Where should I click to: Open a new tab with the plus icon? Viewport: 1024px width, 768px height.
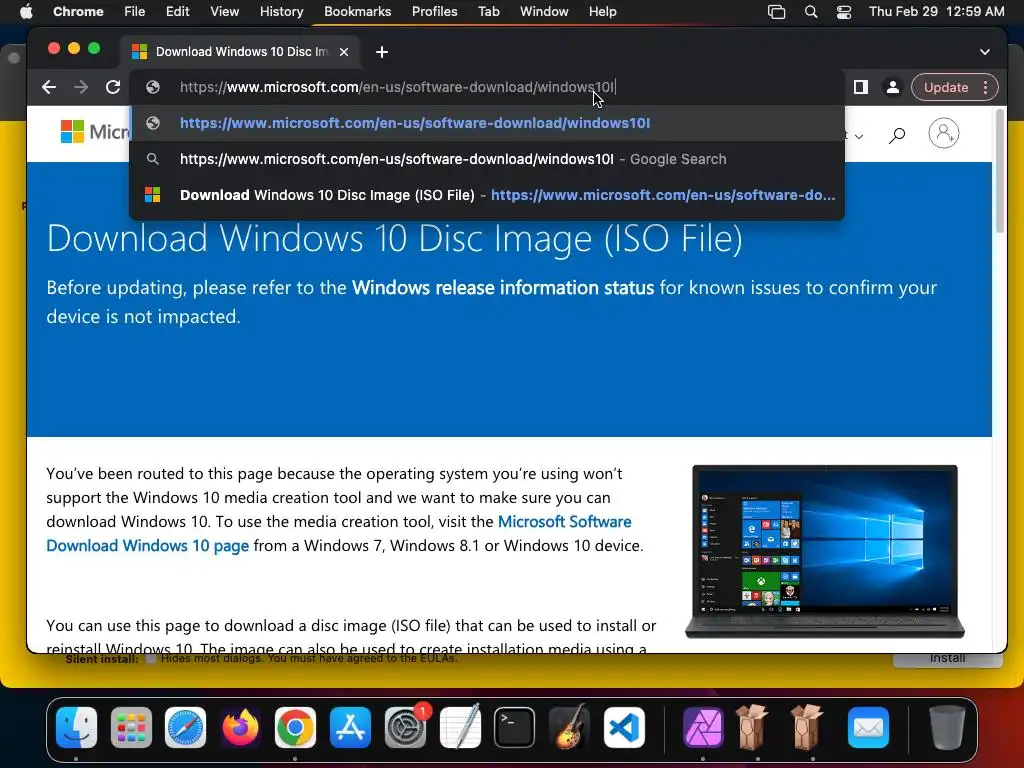pos(382,52)
